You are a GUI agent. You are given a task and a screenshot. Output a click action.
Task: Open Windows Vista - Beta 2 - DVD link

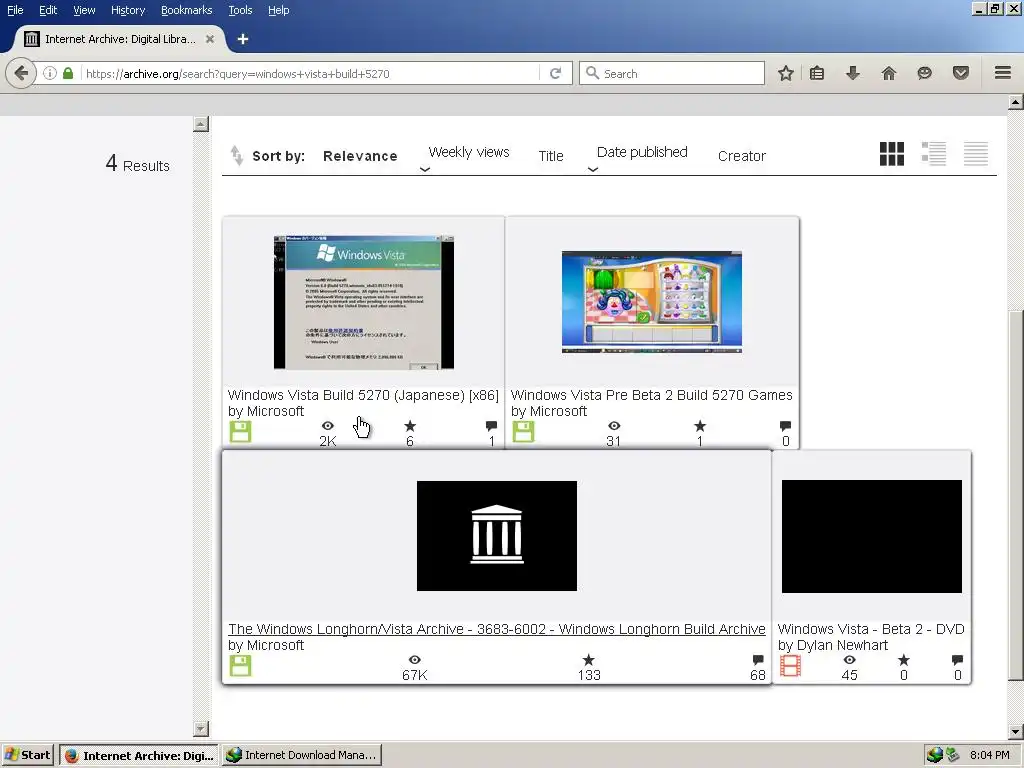pyautogui.click(x=871, y=629)
